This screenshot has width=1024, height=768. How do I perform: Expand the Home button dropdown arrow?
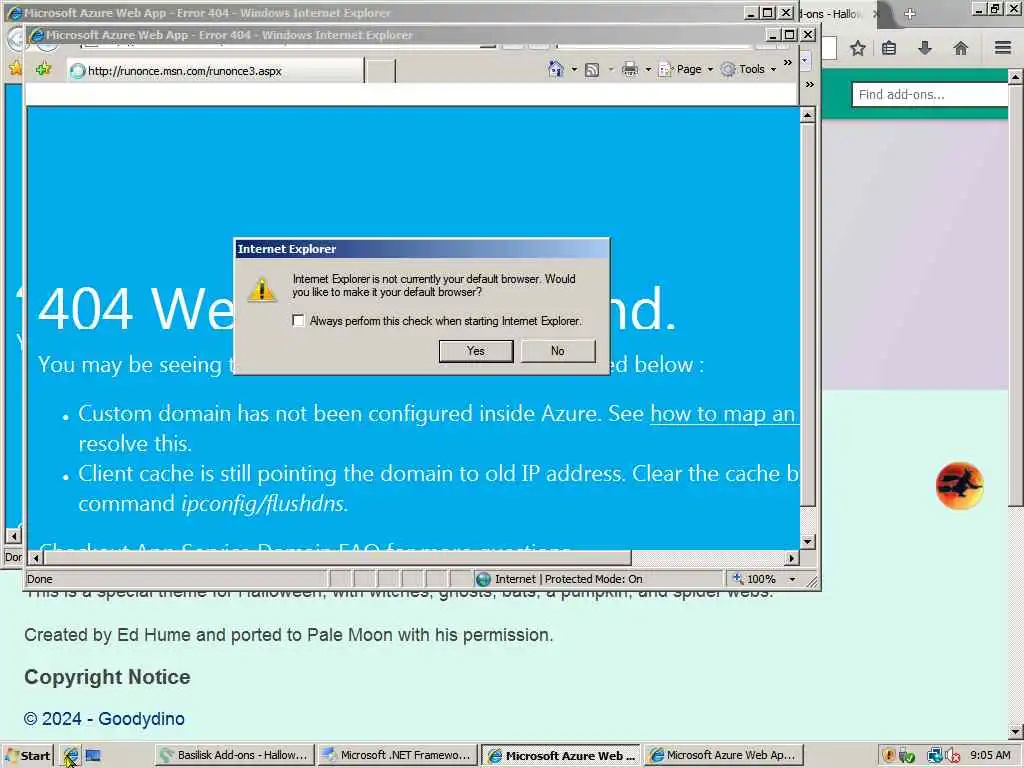[574, 69]
